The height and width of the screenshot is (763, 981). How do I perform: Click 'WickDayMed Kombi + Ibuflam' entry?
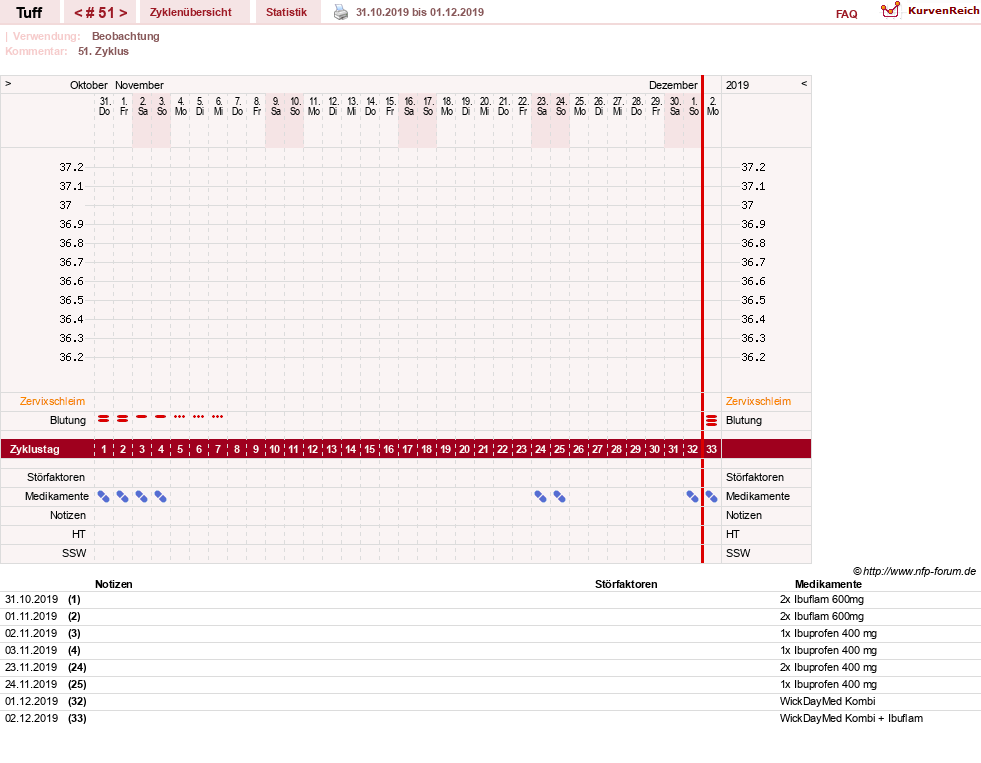851,718
